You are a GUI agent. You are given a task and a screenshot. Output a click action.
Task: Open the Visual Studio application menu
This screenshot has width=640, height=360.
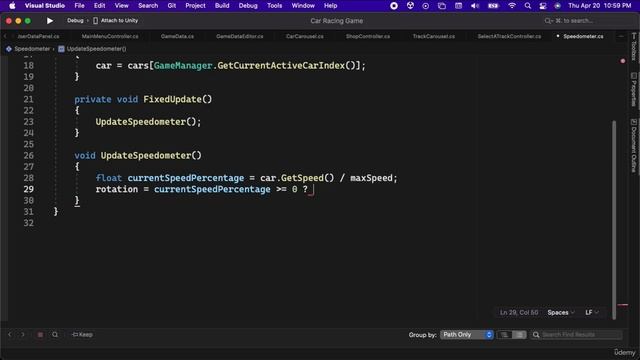[x=44, y=6]
